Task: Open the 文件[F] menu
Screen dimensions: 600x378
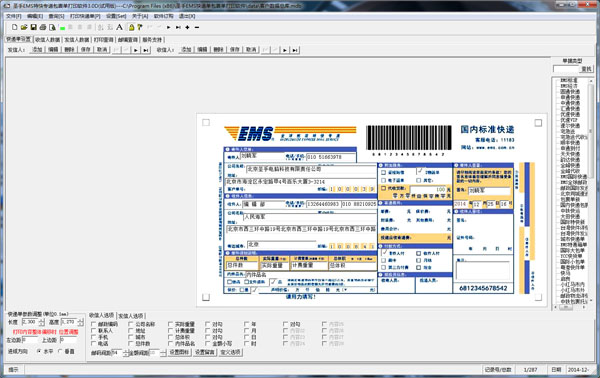Action: (x=14, y=16)
